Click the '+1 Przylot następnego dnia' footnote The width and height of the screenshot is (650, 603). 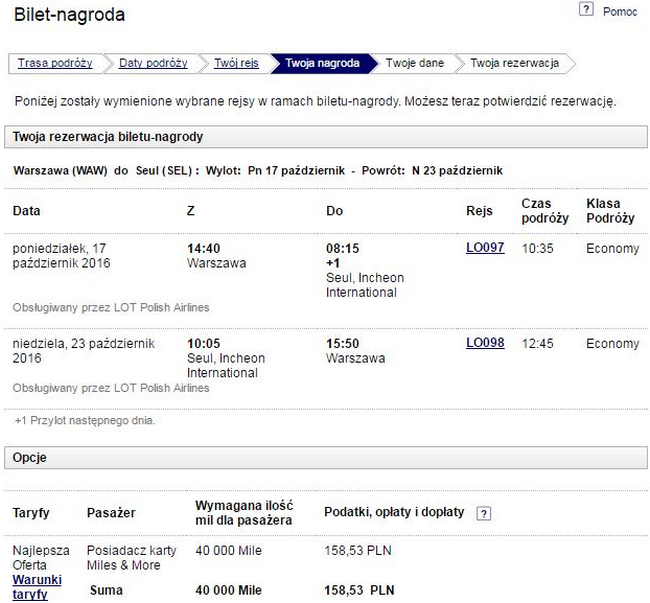[x=85, y=421]
